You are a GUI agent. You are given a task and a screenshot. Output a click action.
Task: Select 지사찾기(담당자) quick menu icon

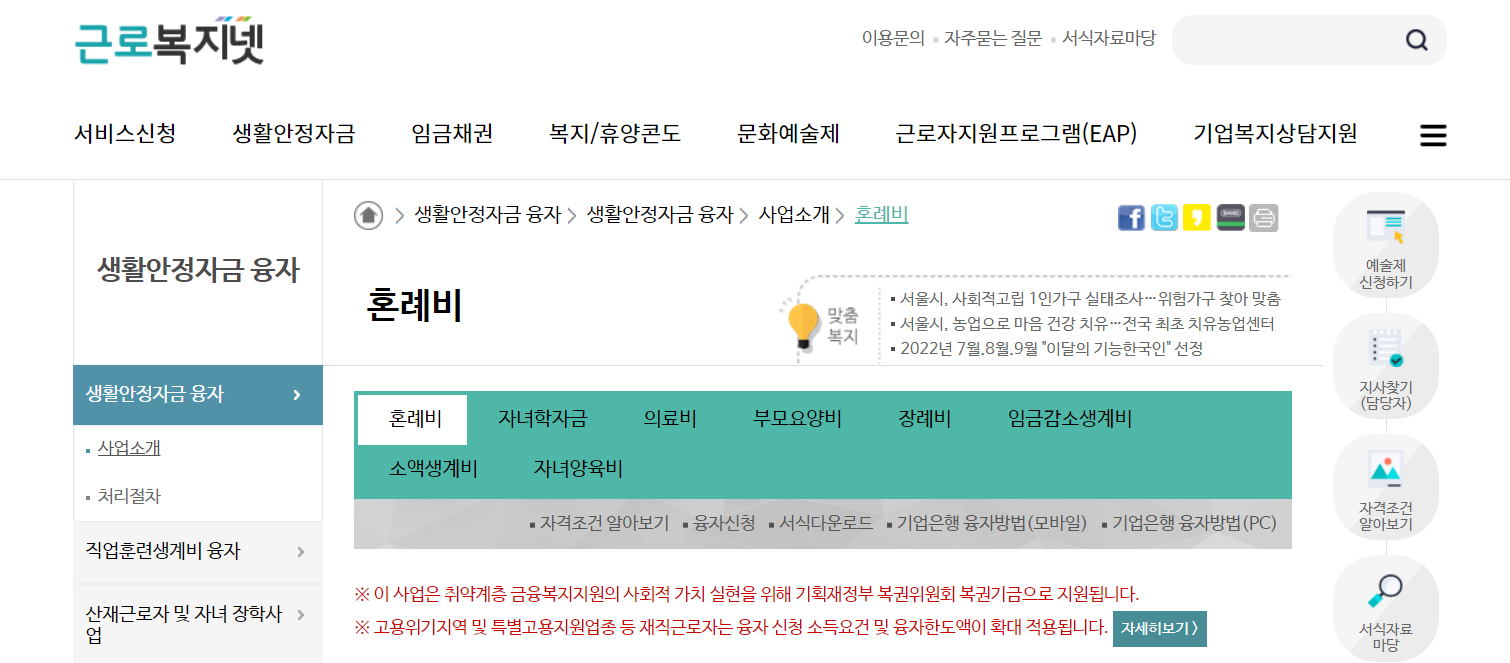[x=1386, y=366]
